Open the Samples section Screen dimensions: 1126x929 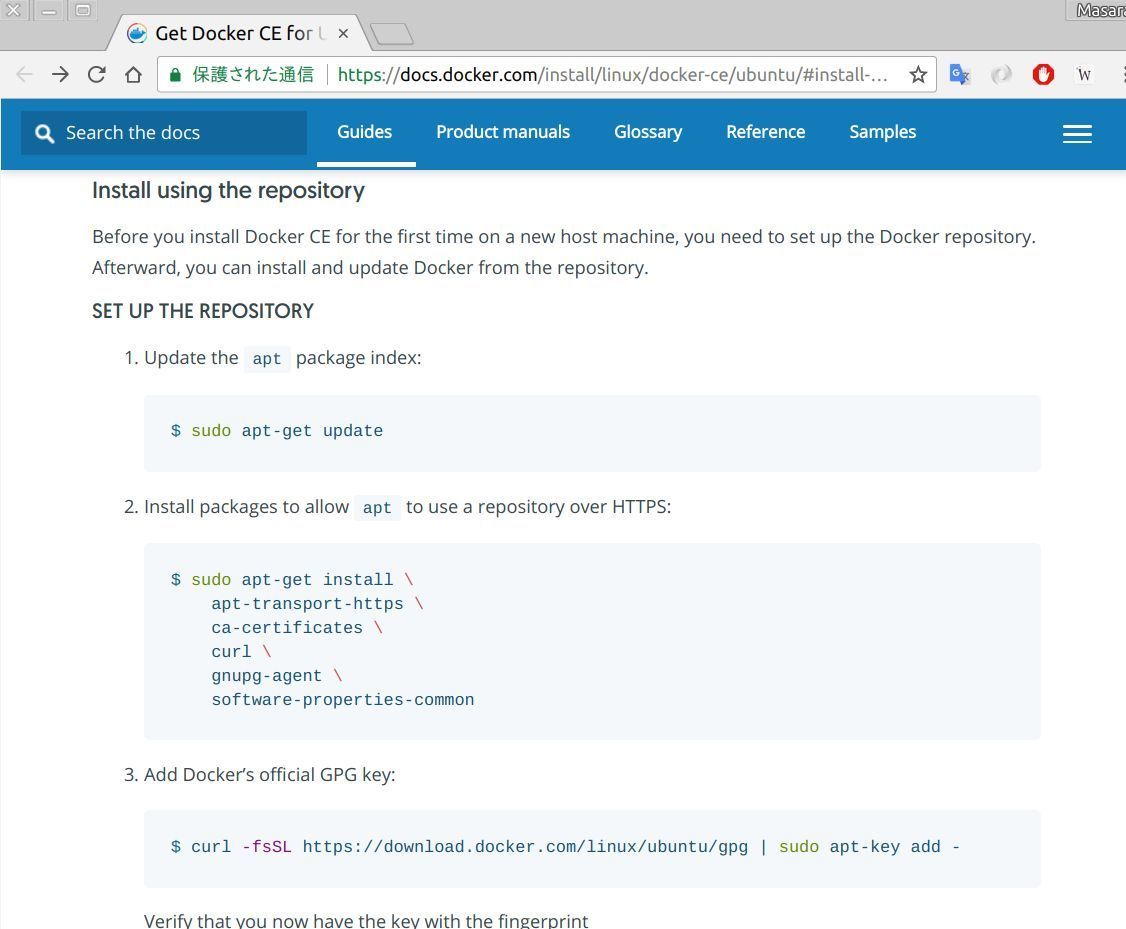pyautogui.click(x=883, y=132)
